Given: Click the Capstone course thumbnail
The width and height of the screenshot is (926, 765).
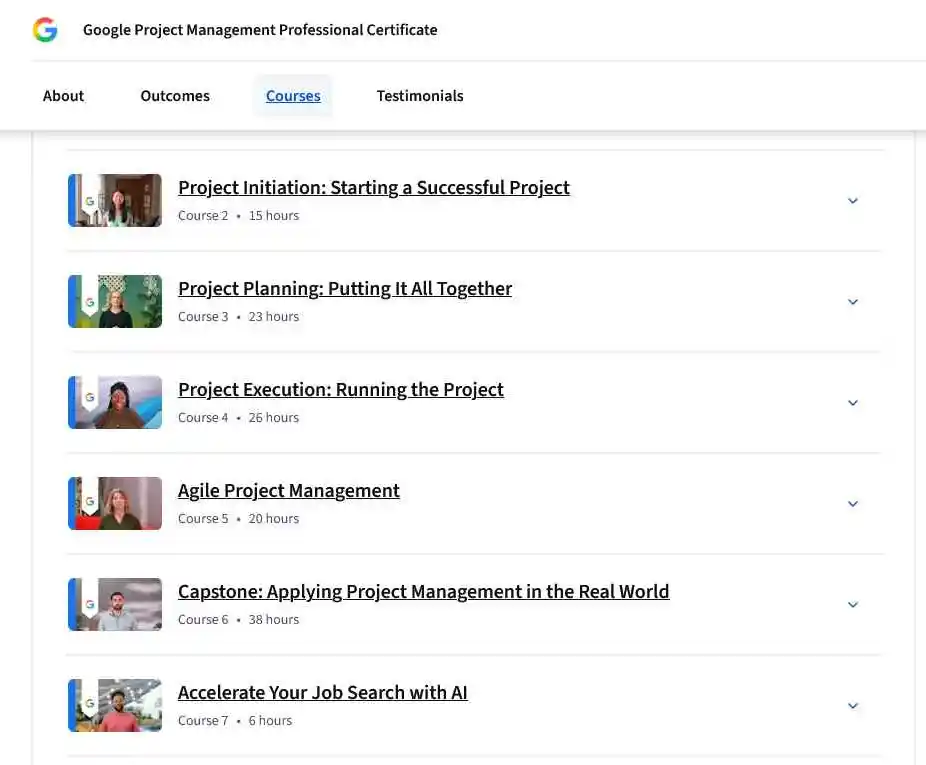Looking at the screenshot, I should (x=115, y=604).
